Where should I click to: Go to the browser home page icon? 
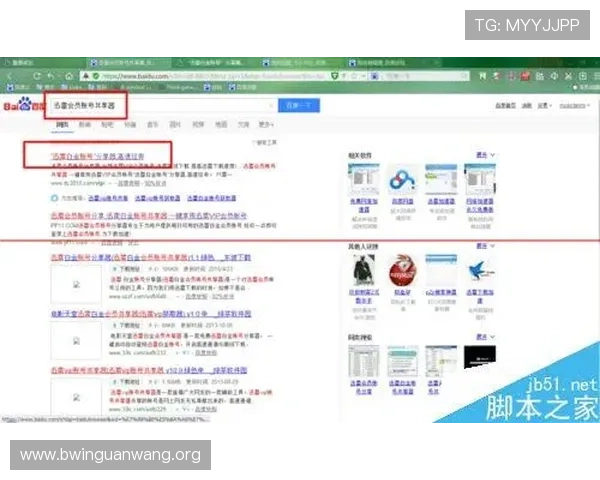68,76
